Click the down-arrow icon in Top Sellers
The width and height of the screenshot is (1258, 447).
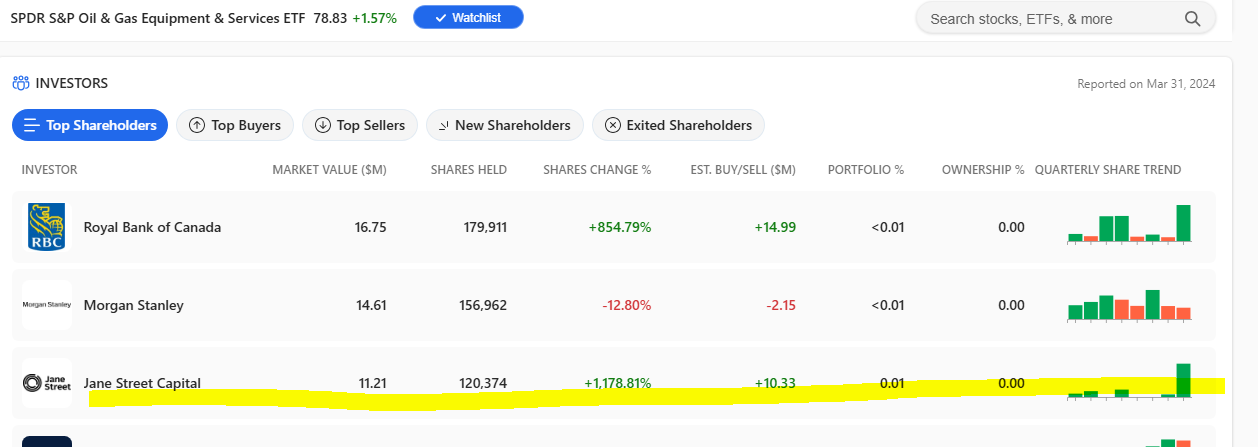tap(322, 125)
